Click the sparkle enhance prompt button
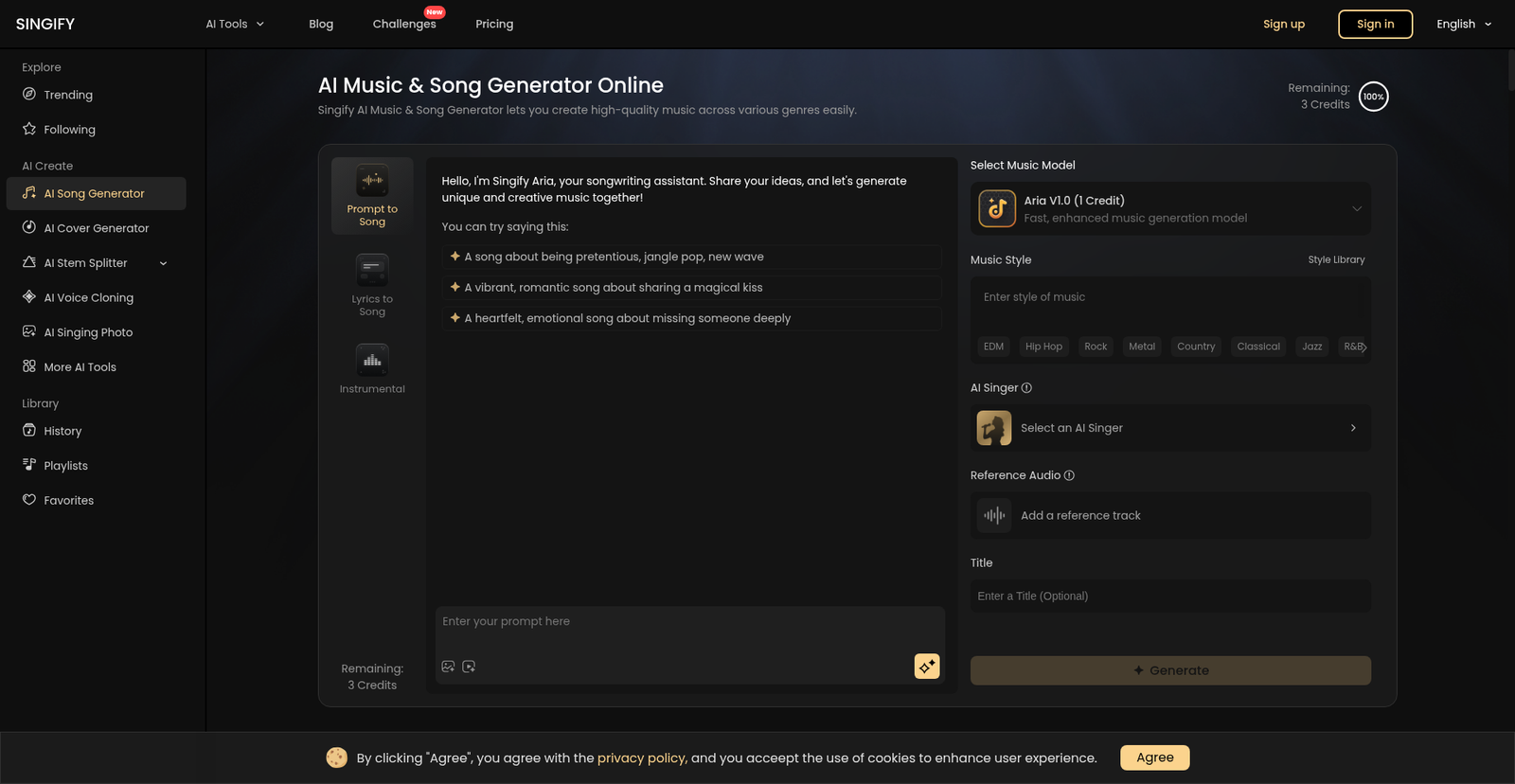 (926, 667)
